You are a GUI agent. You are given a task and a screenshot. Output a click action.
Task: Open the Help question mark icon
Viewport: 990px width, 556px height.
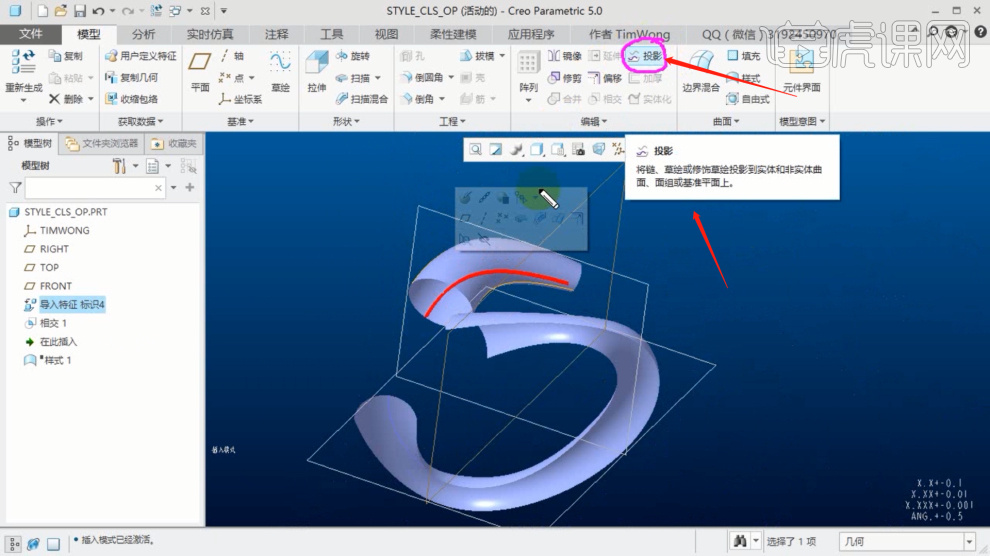coord(981,32)
